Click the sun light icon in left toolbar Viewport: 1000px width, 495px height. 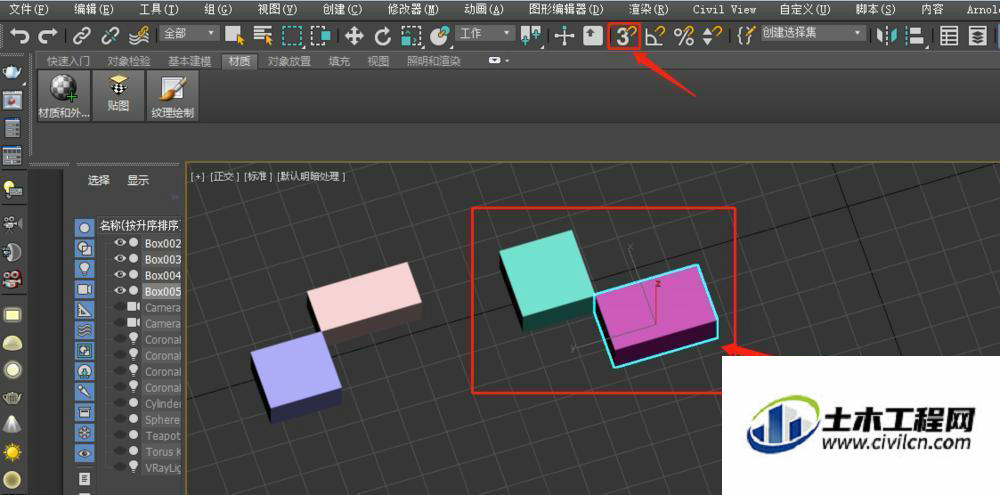click(12, 452)
